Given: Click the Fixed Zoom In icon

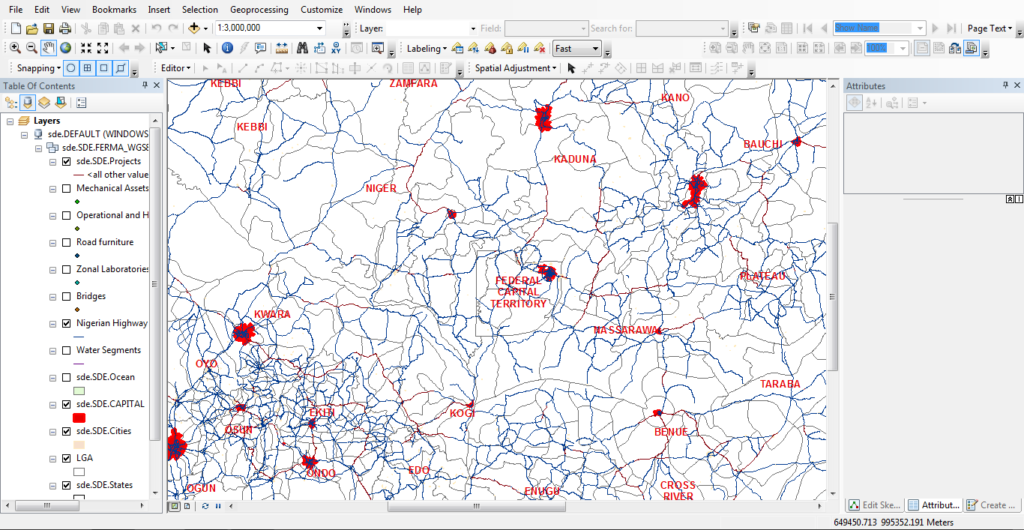Looking at the screenshot, I should click(86, 48).
